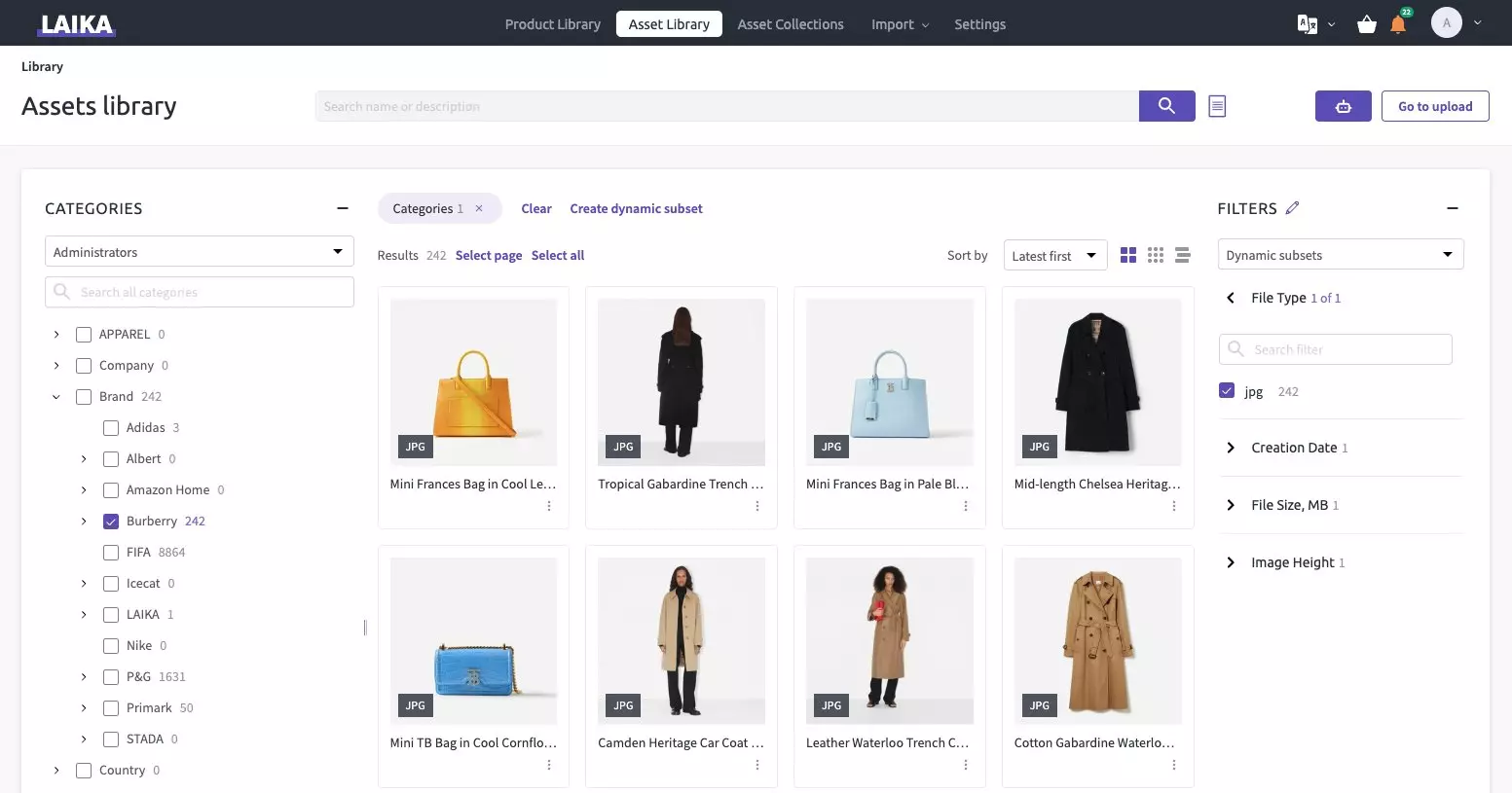Open options menu for Mid-length Chelsea Heritage

(x=1174, y=506)
